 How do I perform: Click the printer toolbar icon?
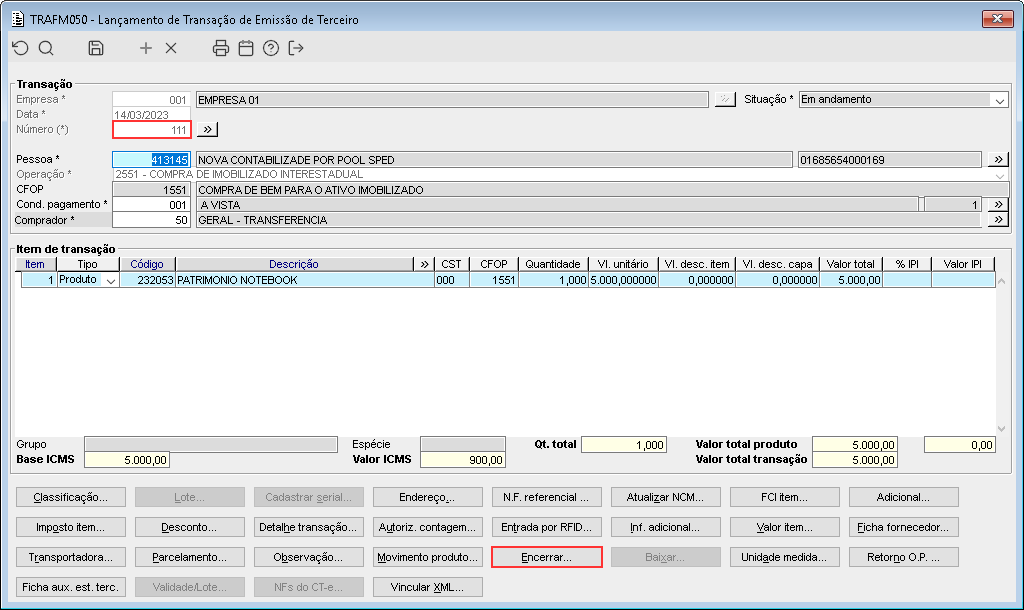221,48
